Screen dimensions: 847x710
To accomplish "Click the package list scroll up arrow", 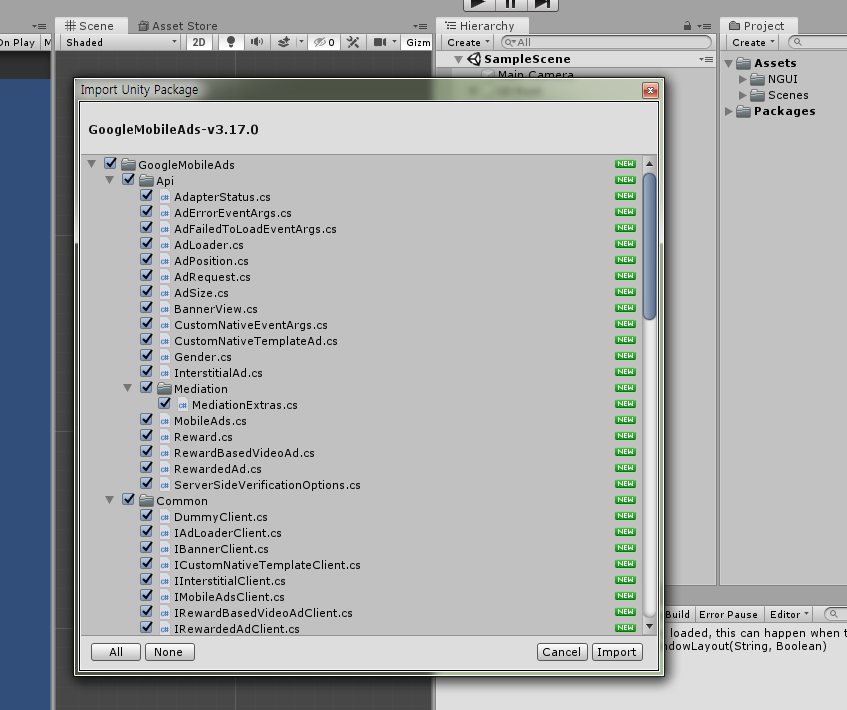I will pos(649,163).
